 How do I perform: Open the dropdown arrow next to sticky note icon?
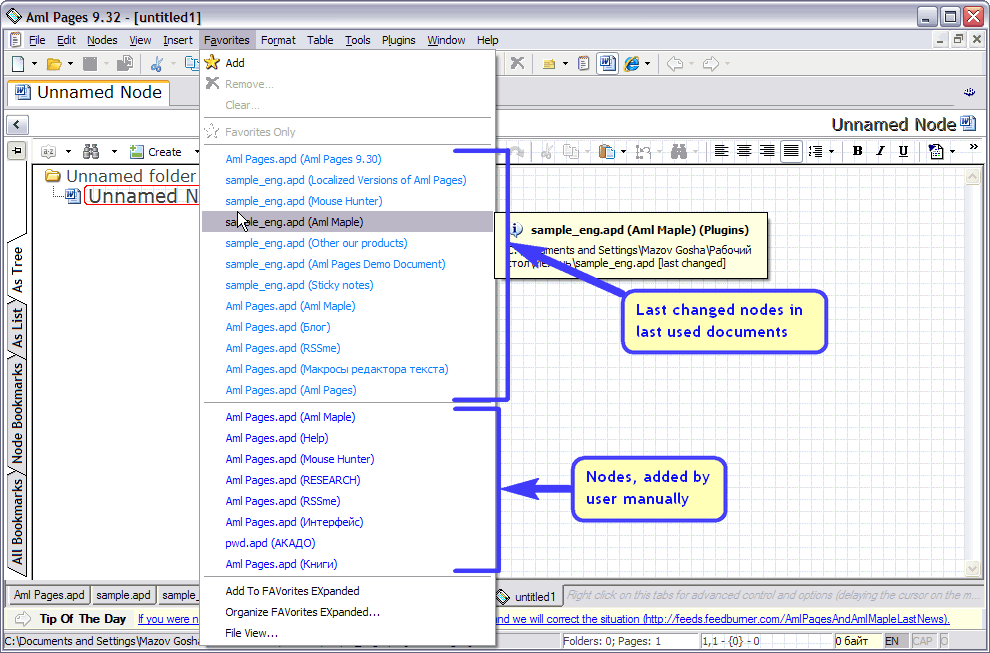[x=565, y=64]
